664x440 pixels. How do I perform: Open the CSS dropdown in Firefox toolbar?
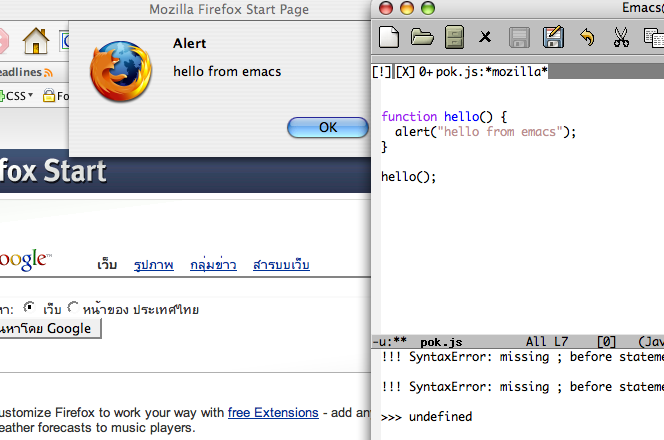[x=17, y=96]
